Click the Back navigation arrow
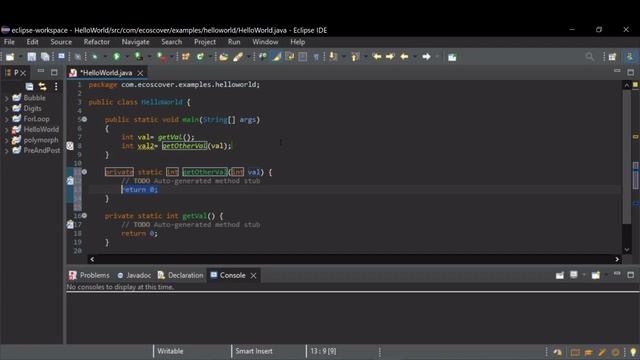The height and width of the screenshot is (360, 640). 404,56
